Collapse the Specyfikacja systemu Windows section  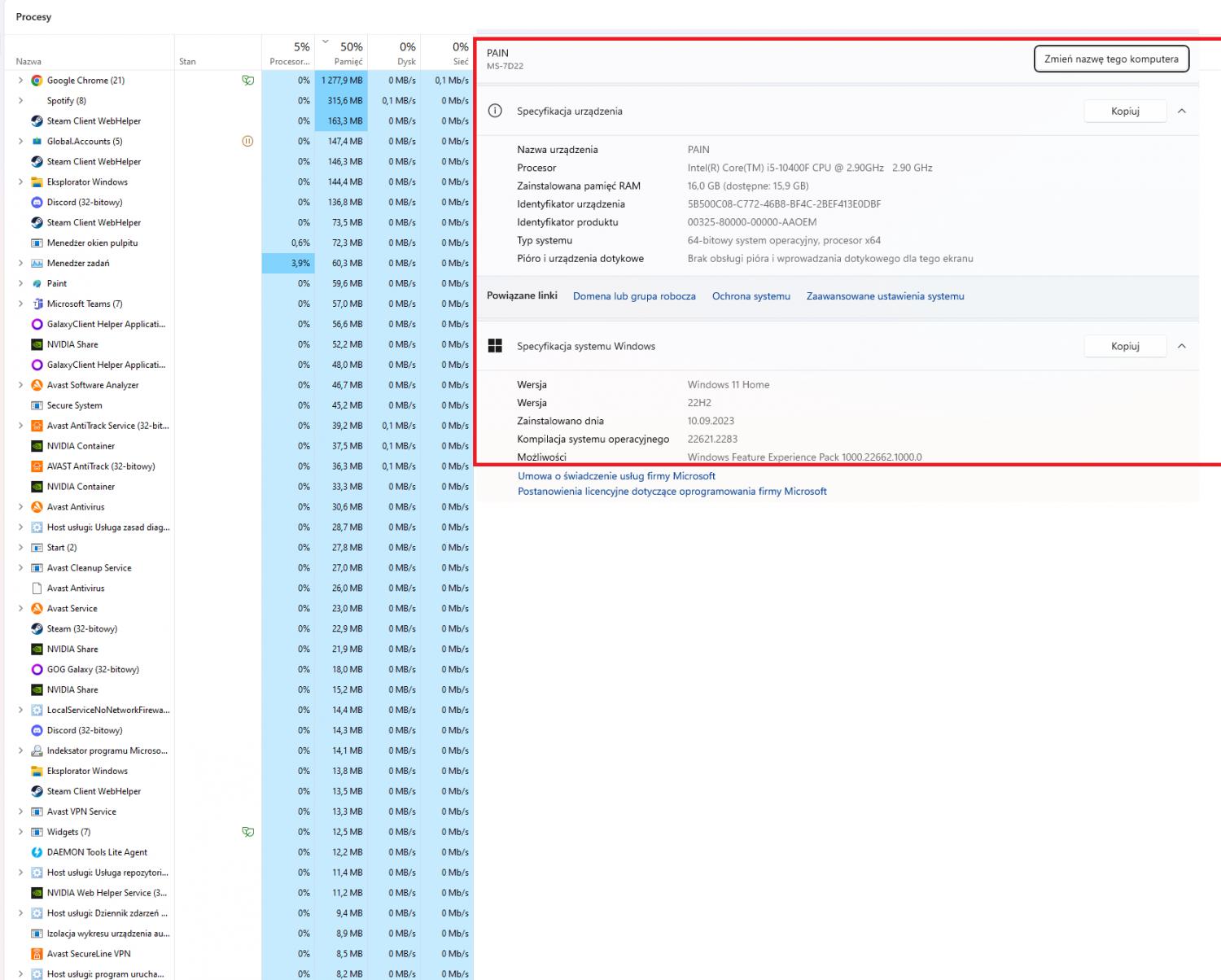(x=1182, y=346)
